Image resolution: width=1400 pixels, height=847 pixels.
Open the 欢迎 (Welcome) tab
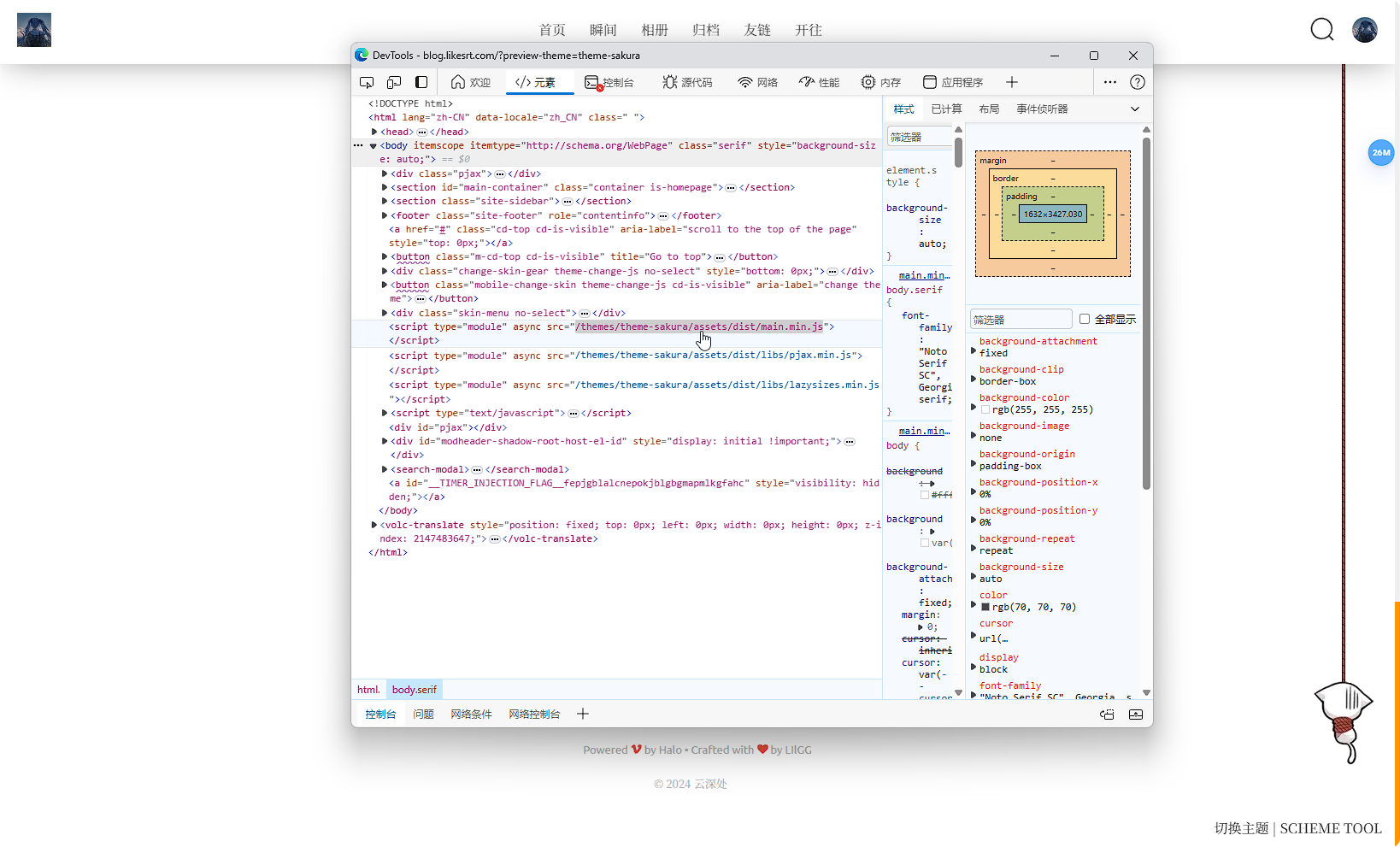point(471,82)
